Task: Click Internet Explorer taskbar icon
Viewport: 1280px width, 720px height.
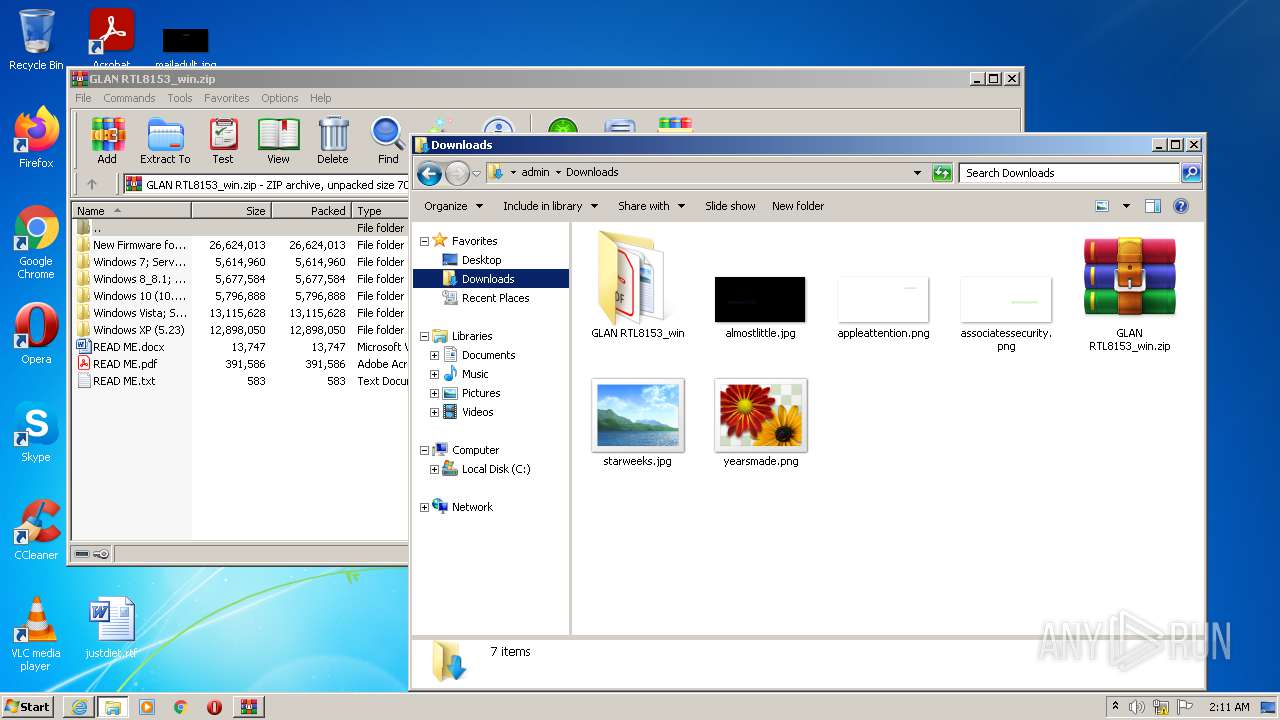Action: [x=78, y=707]
